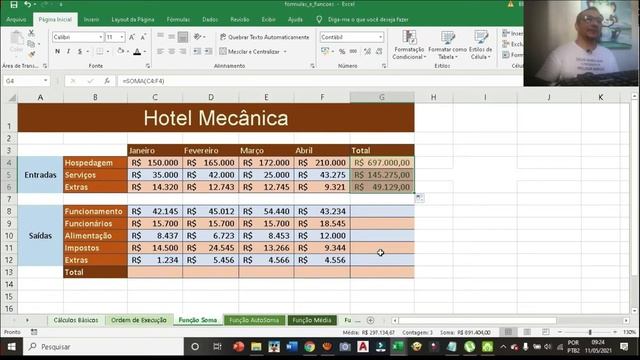640x360 pixels.
Task: Click the Font Color A button
Action: (x=137, y=51)
